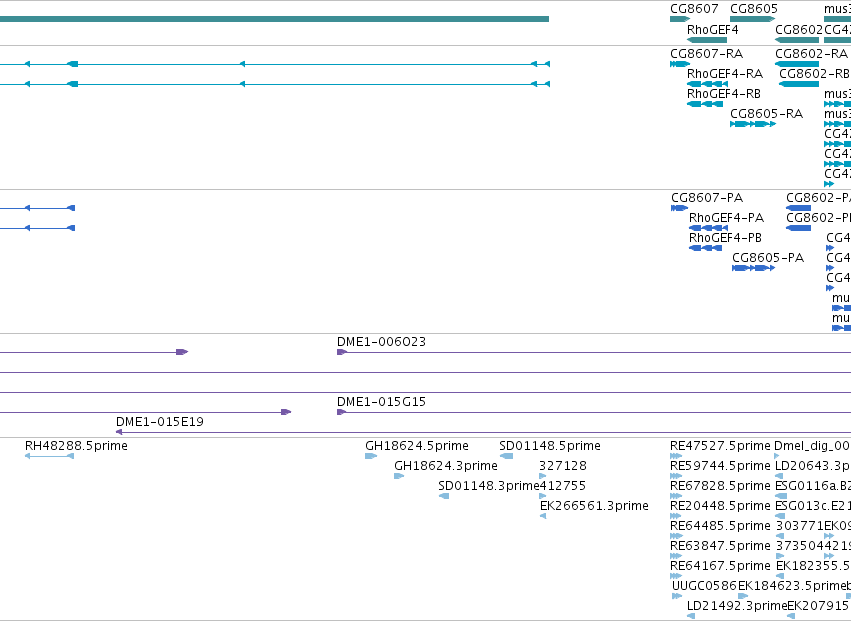This screenshot has width=851, height=621.
Task: Open the RE67828.5prime EST label
Action: coord(720,486)
